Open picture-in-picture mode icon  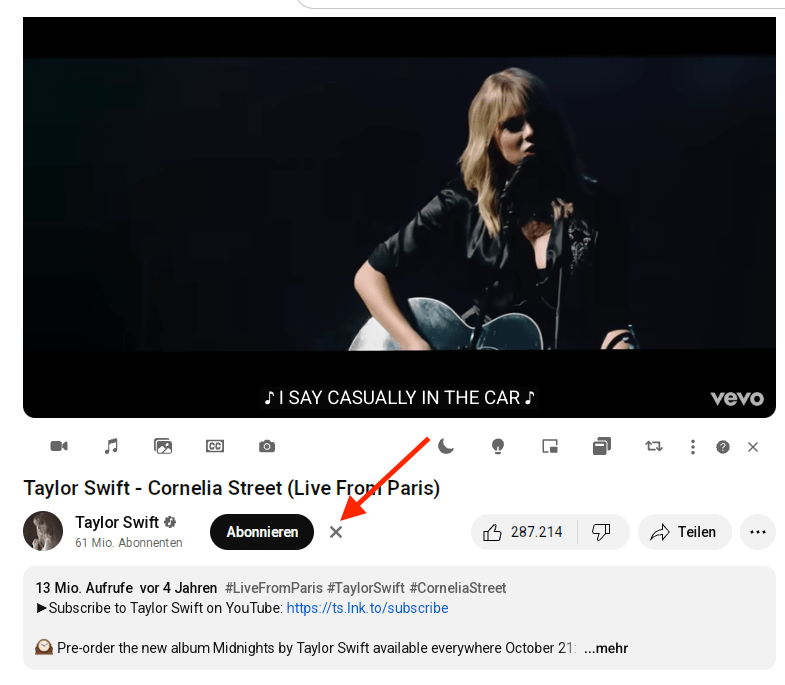(x=550, y=446)
